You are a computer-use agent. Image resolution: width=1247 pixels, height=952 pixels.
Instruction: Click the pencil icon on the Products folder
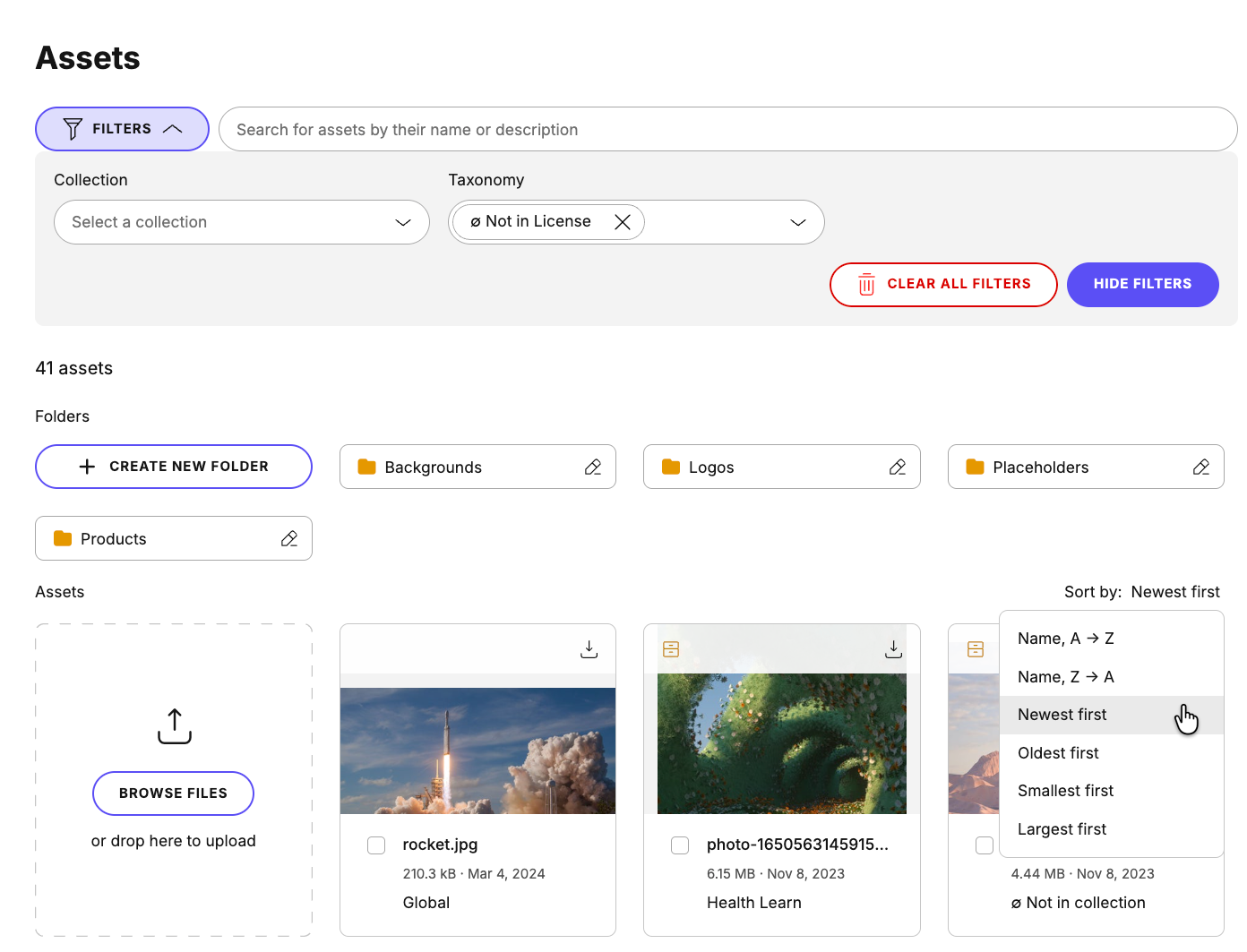(288, 538)
